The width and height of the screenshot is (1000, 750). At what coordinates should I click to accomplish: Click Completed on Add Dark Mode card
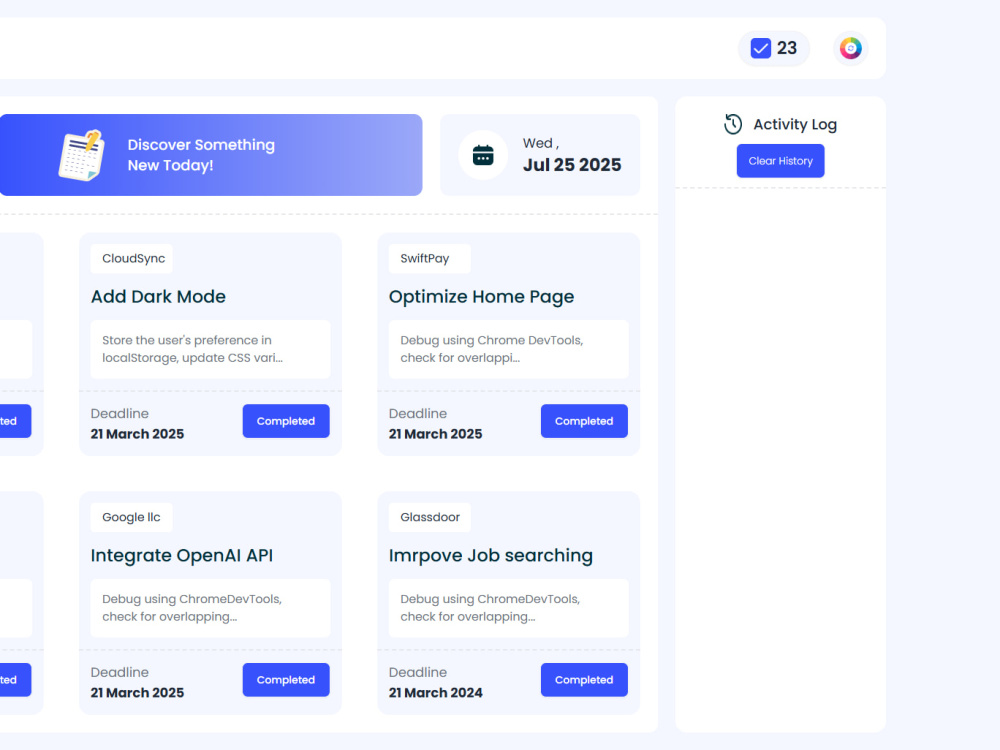[x=286, y=421]
